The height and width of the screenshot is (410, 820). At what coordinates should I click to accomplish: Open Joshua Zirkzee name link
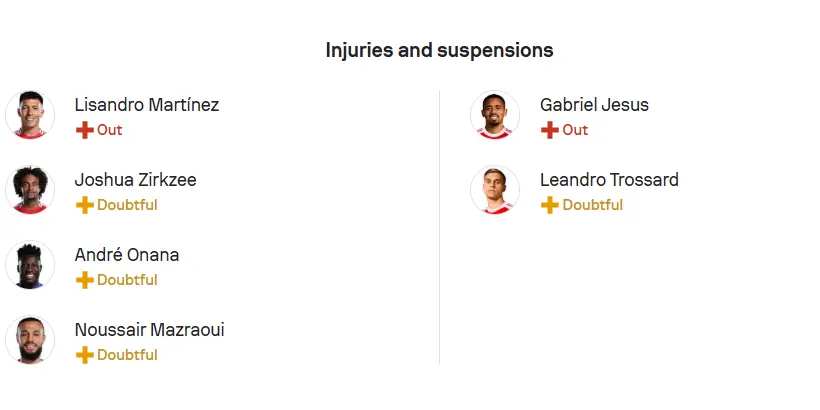(135, 180)
